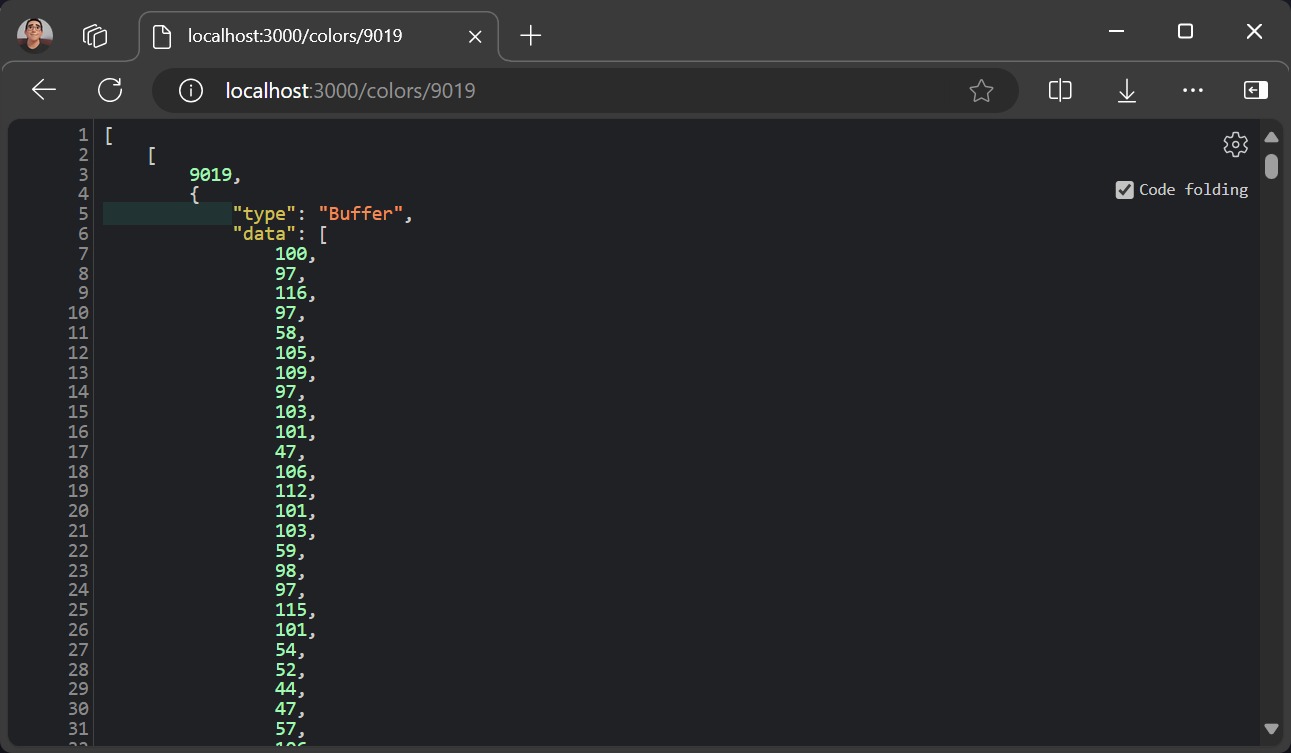Open the tab actions workspaces icon
This screenshot has height=753, width=1291.
(95, 36)
